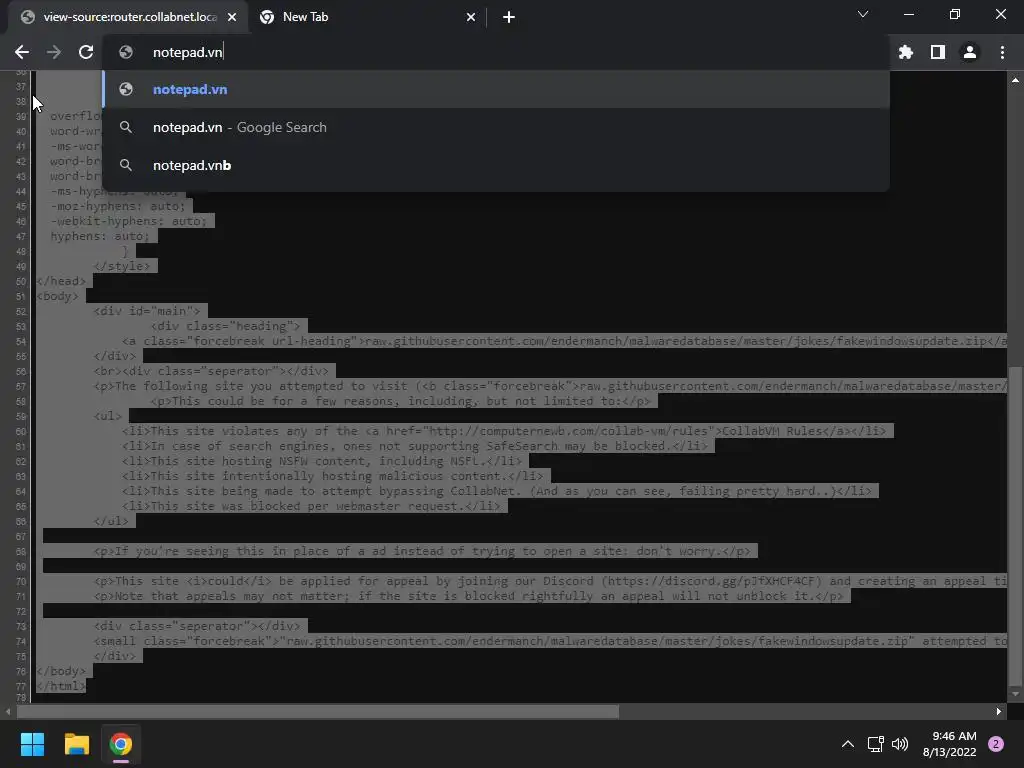This screenshot has height=768, width=1024.
Task: Open the clock showing 9:46 AM
Action: click(950, 744)
